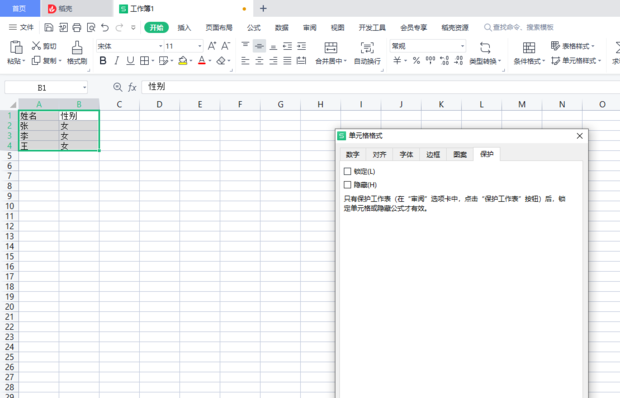This screenshot has width=620, height=398.
Task: Undo the last action
Action: [105, 27]
